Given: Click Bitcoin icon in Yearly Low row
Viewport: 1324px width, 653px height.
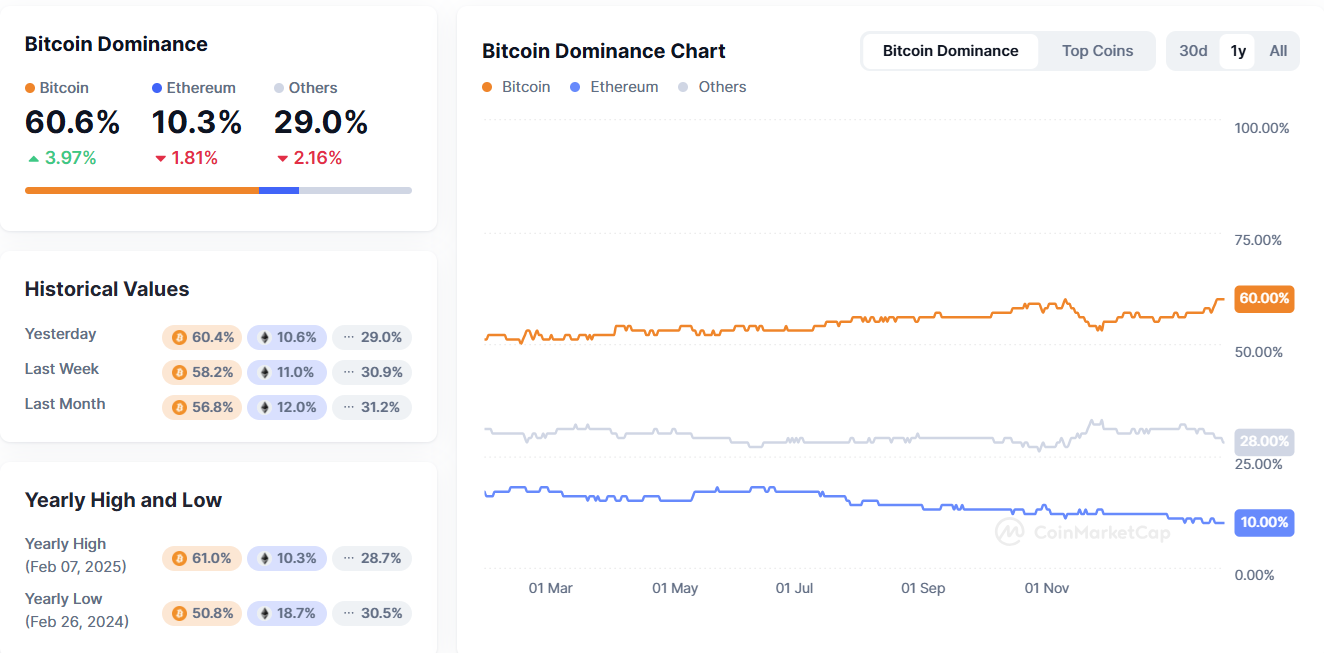Looking at the screenshot, I should (180, 614).
